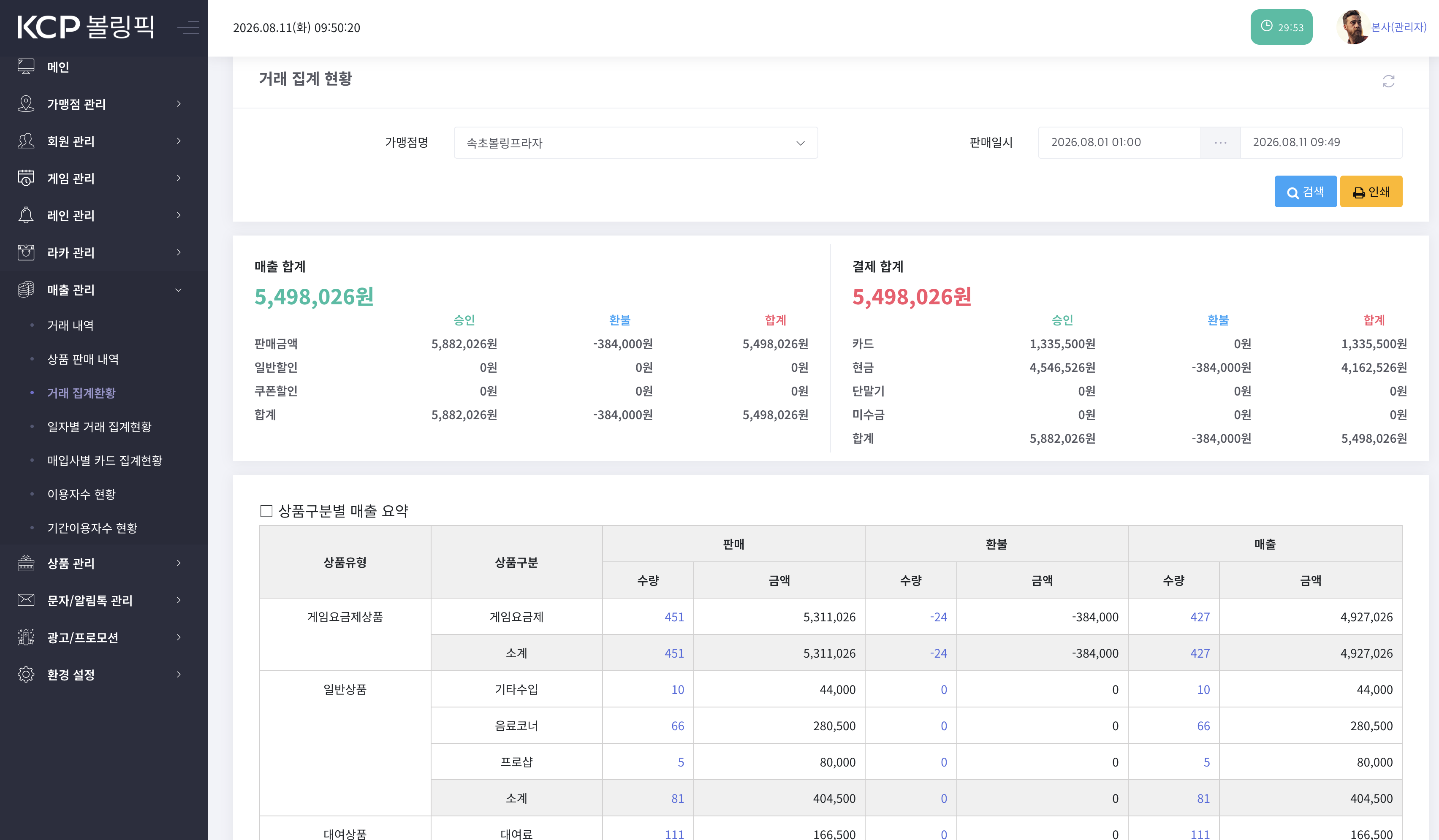Expand 환경 설정 menu chevron
1439x840 pixels.
[x=179, y=675]
